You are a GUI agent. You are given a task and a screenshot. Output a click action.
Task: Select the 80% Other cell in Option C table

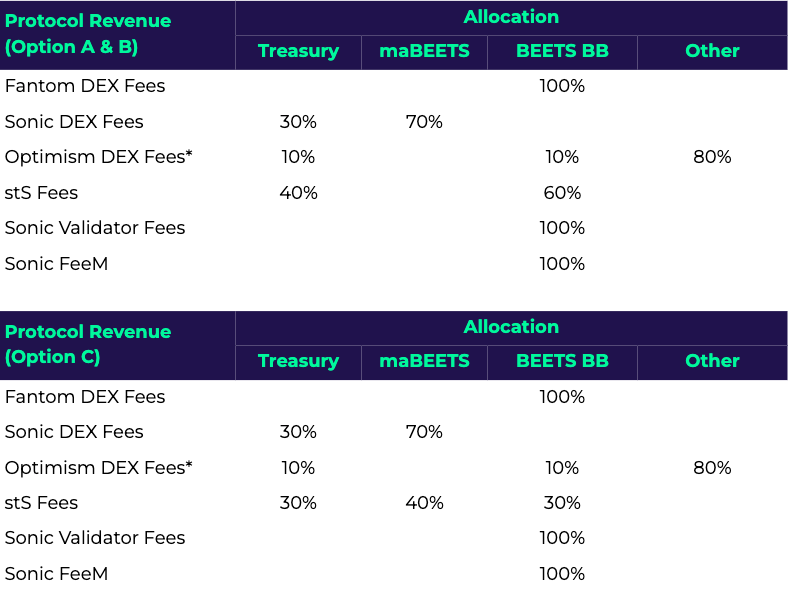[x=712, y=468]
